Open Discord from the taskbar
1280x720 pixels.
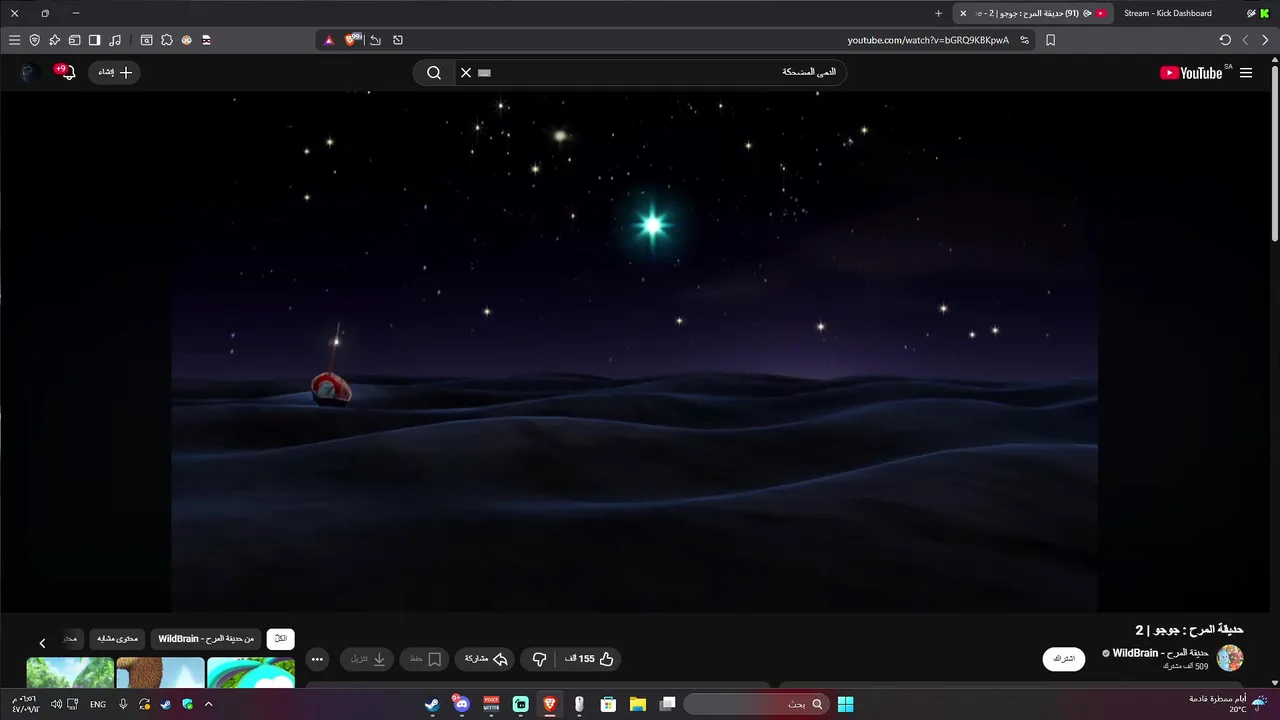(x=461, y=704)
